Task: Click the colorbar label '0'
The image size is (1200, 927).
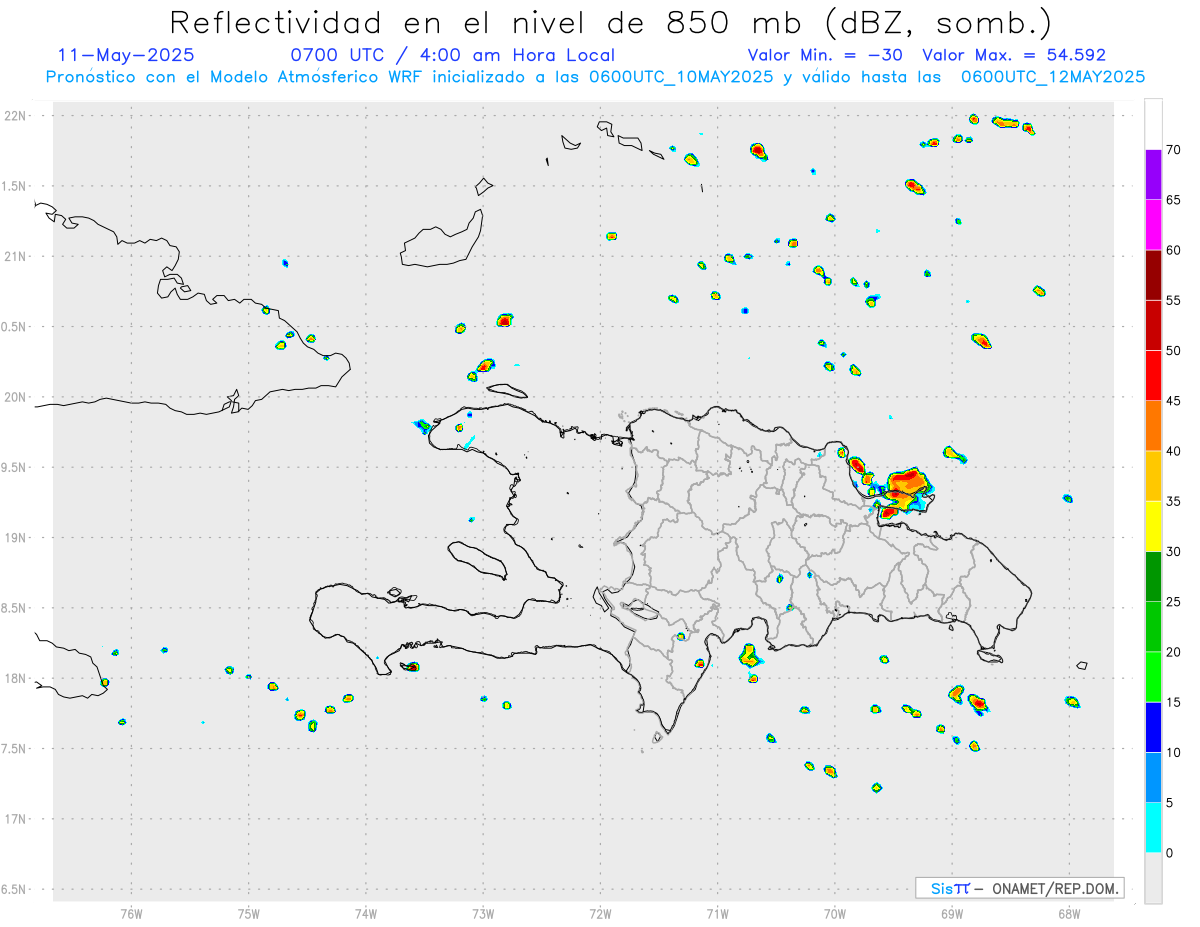Action: [1169, 853]
